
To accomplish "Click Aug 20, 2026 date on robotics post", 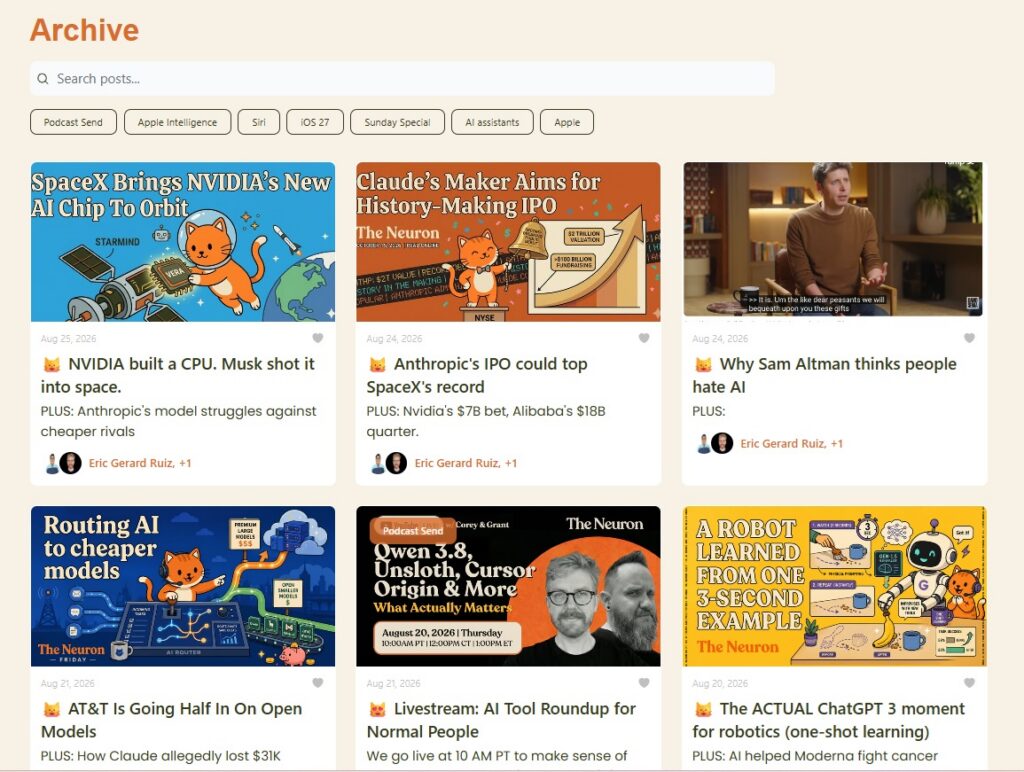I will click(720, 683).
